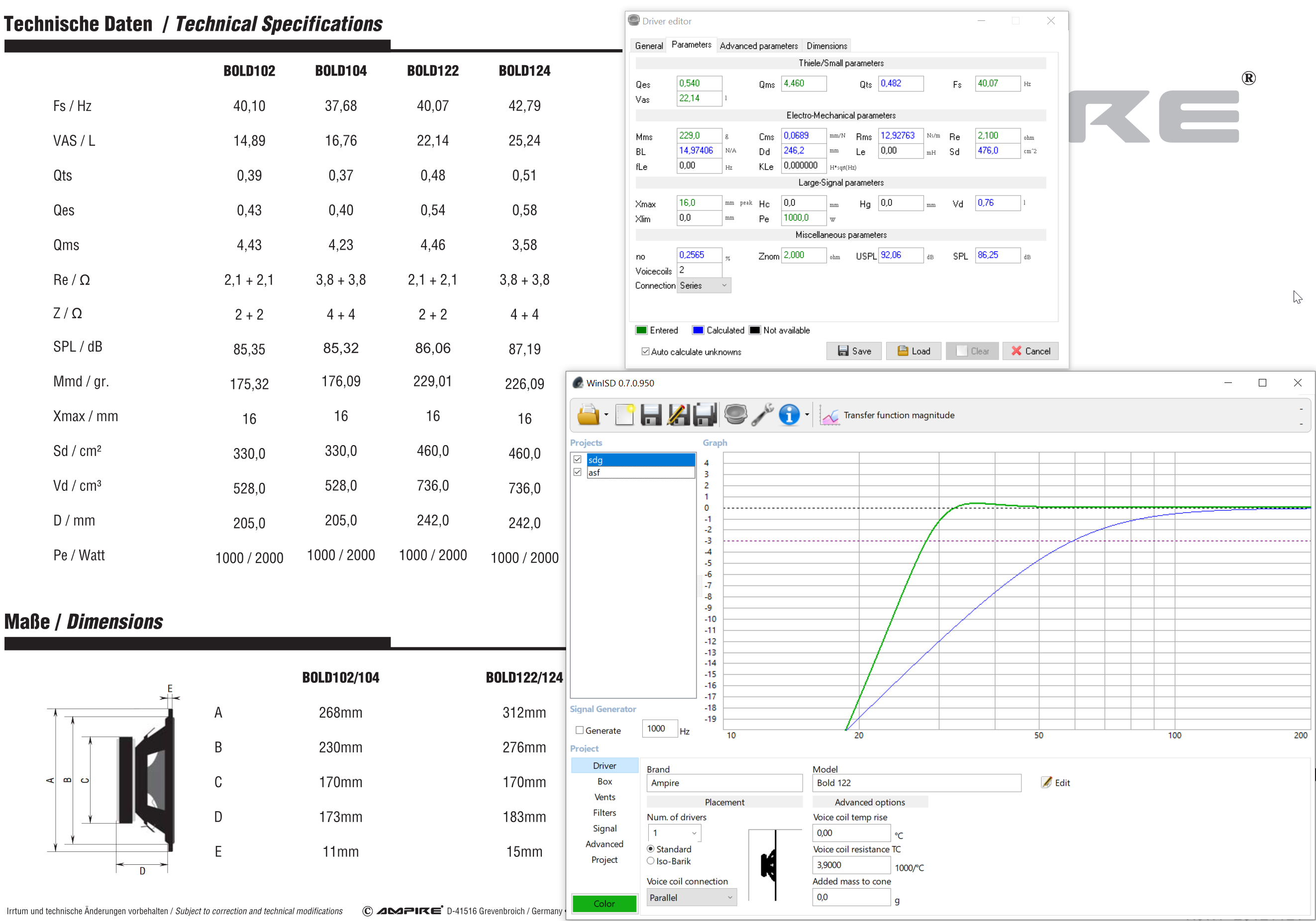Select the Standard placement radio button
Screen dimensions: 1316x921
pos(651,849)
